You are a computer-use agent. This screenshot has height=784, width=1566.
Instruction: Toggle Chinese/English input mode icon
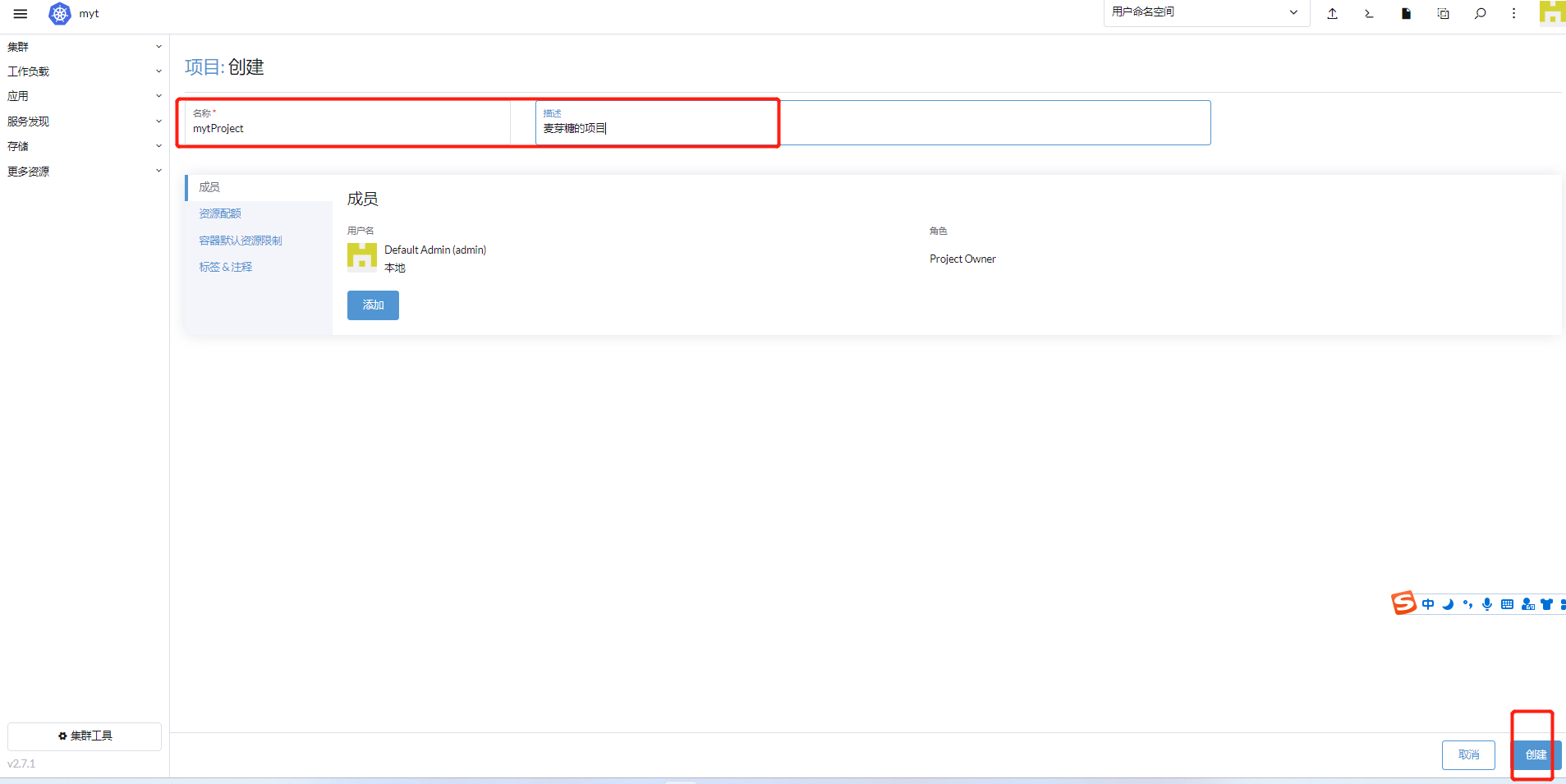click(x=1428, y=604)
